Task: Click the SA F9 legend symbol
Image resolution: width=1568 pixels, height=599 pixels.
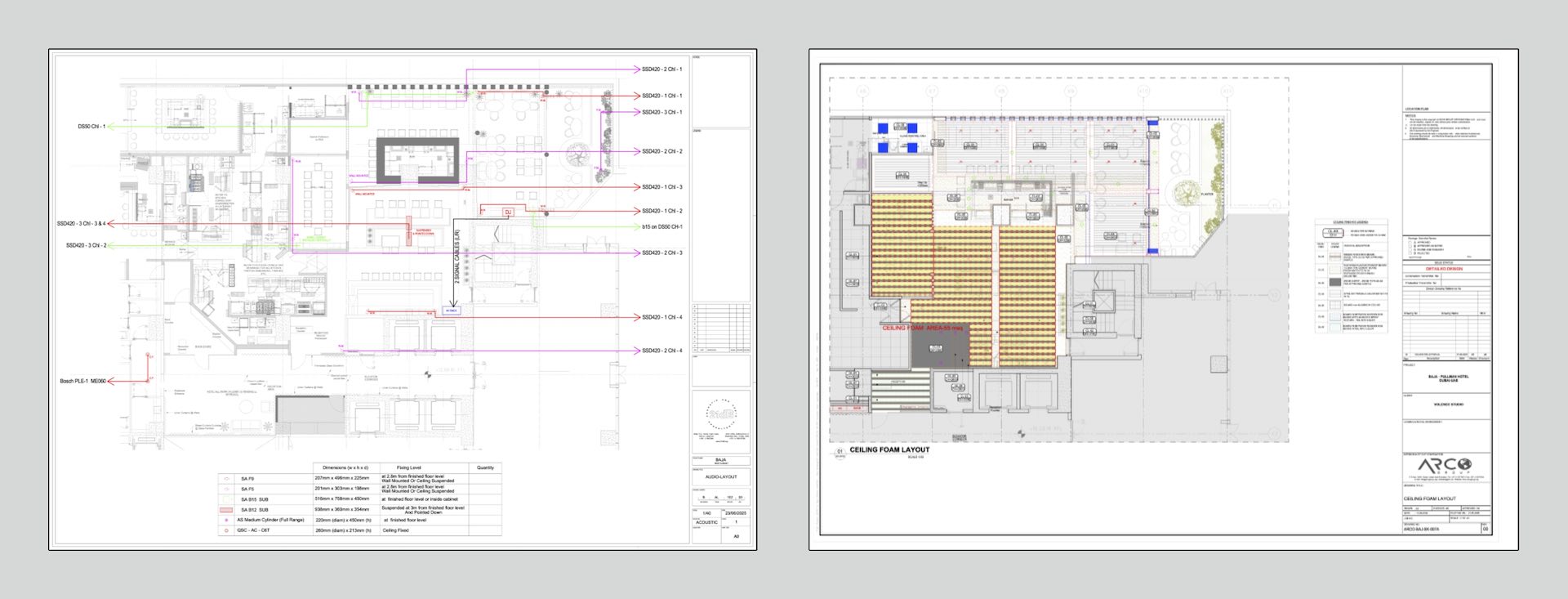Action: point(227,478)
